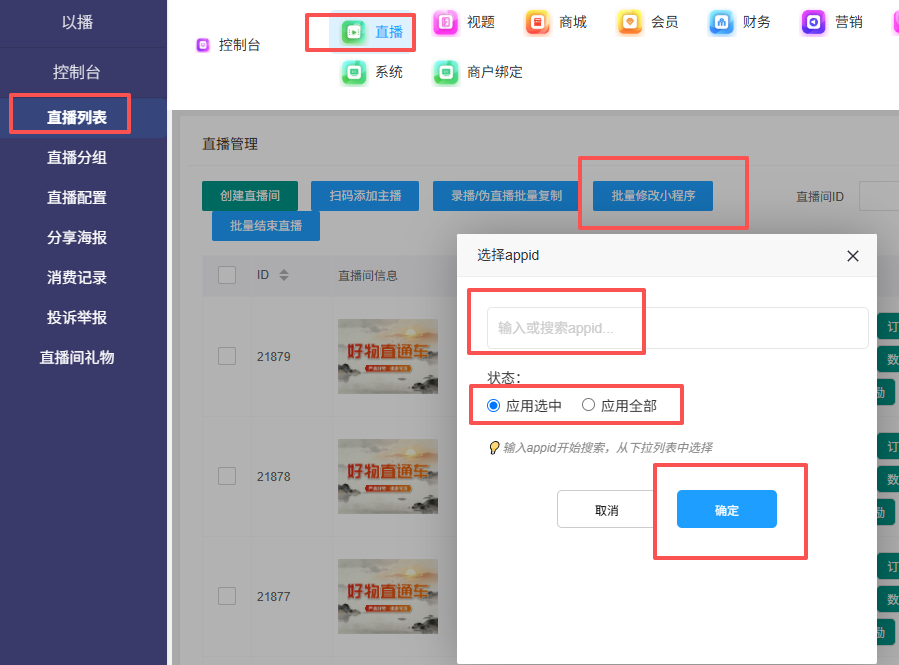Click the 直播 icon in top navigation
The width and height of the screenshot is (899, 665).
(x=353, y=32)
